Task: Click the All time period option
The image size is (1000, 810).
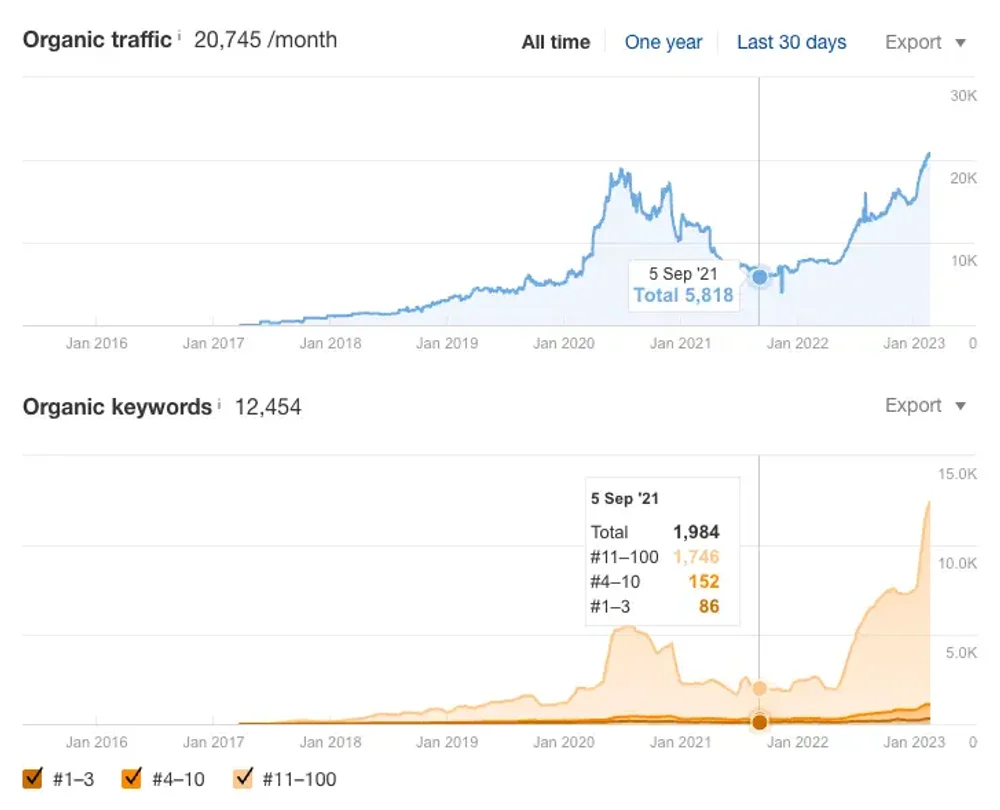Action: 555,42
